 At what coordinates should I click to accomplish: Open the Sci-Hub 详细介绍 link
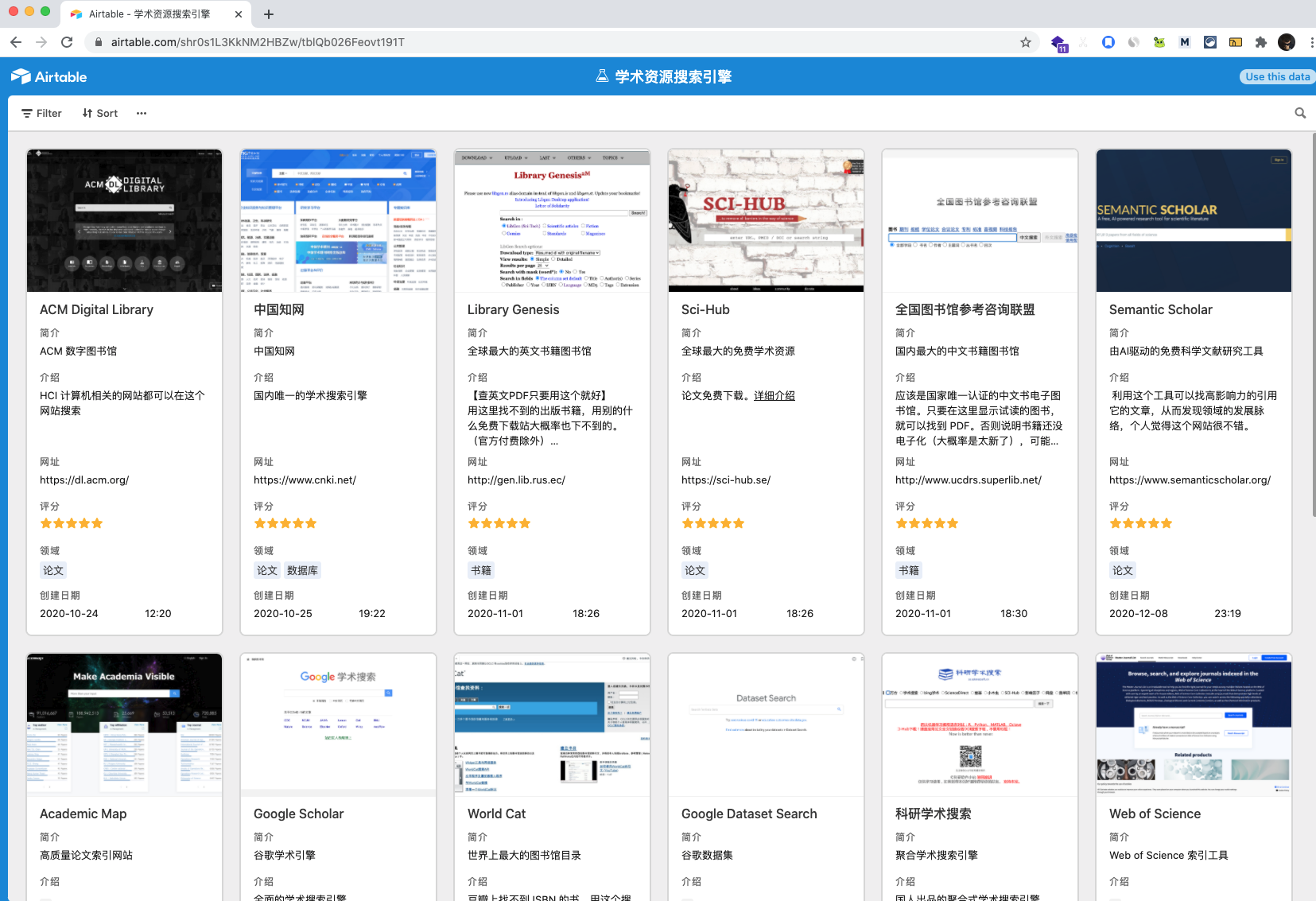point(774,395)
